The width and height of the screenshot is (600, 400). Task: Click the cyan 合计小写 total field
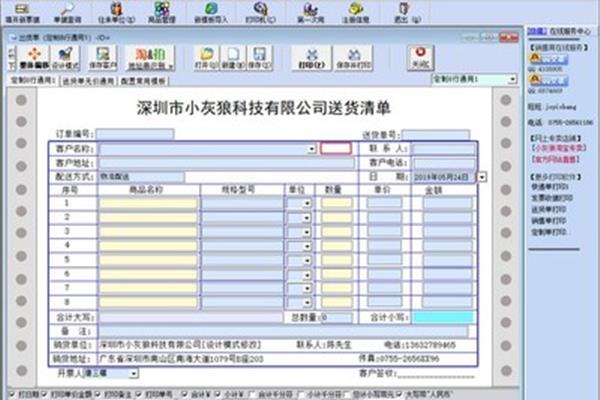coord(443,317)
